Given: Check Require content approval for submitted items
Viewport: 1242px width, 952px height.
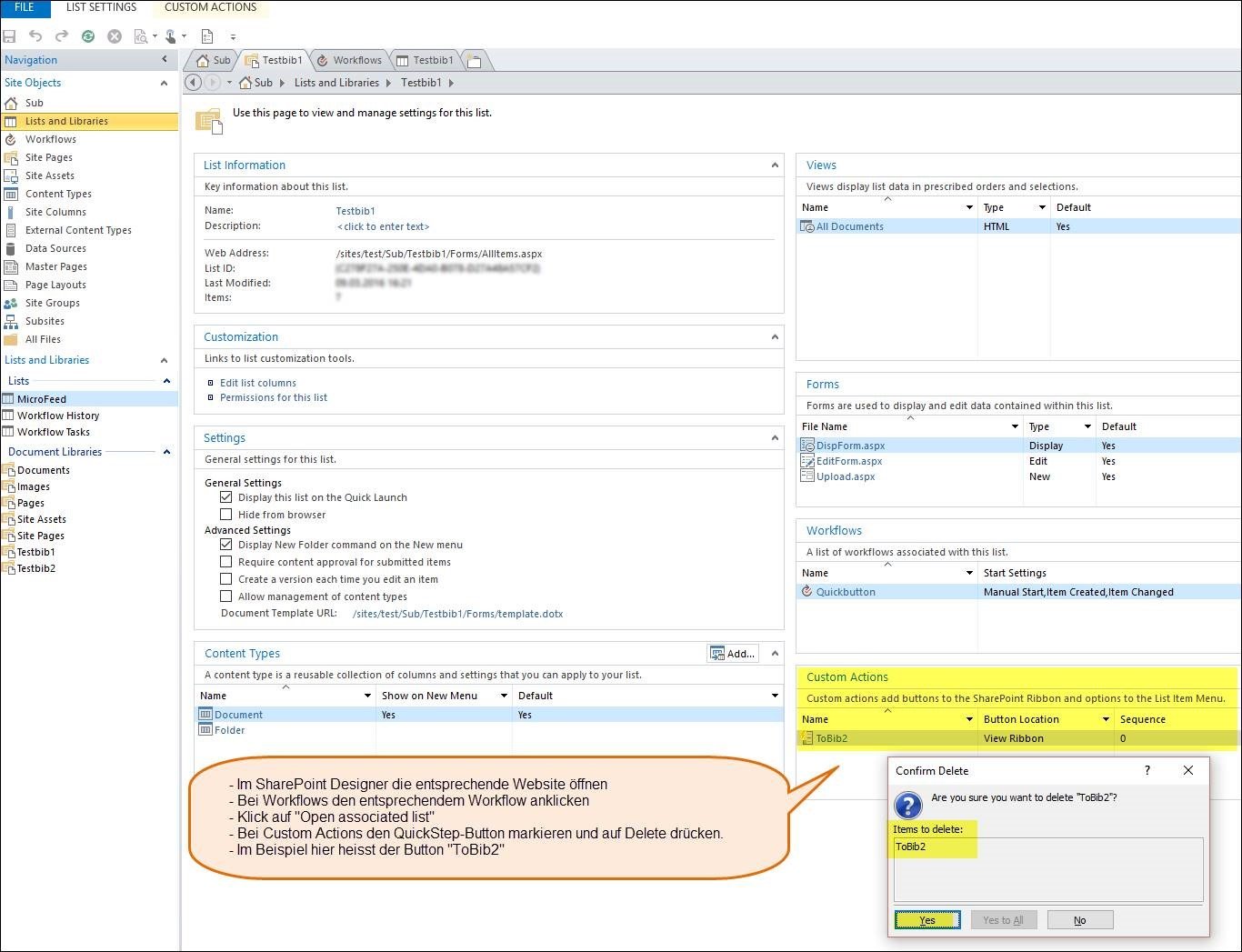Looking at the screenshot, I should (x=226, y=562).
